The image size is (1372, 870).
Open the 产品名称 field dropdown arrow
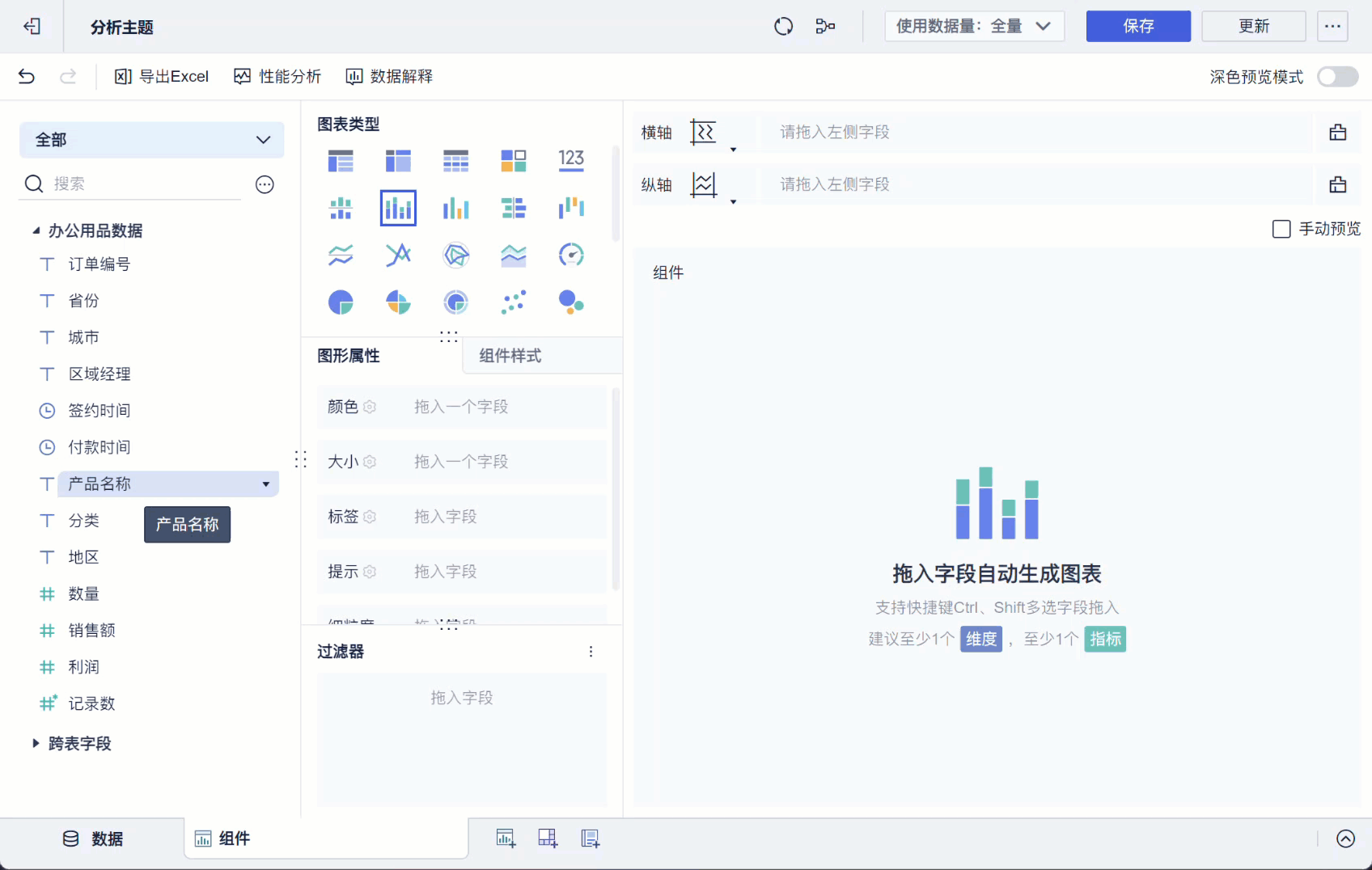point(266,484)
